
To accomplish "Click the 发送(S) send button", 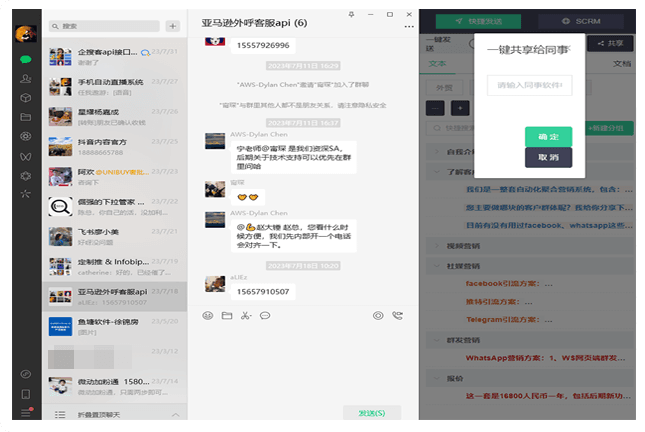I will point(372,413).
